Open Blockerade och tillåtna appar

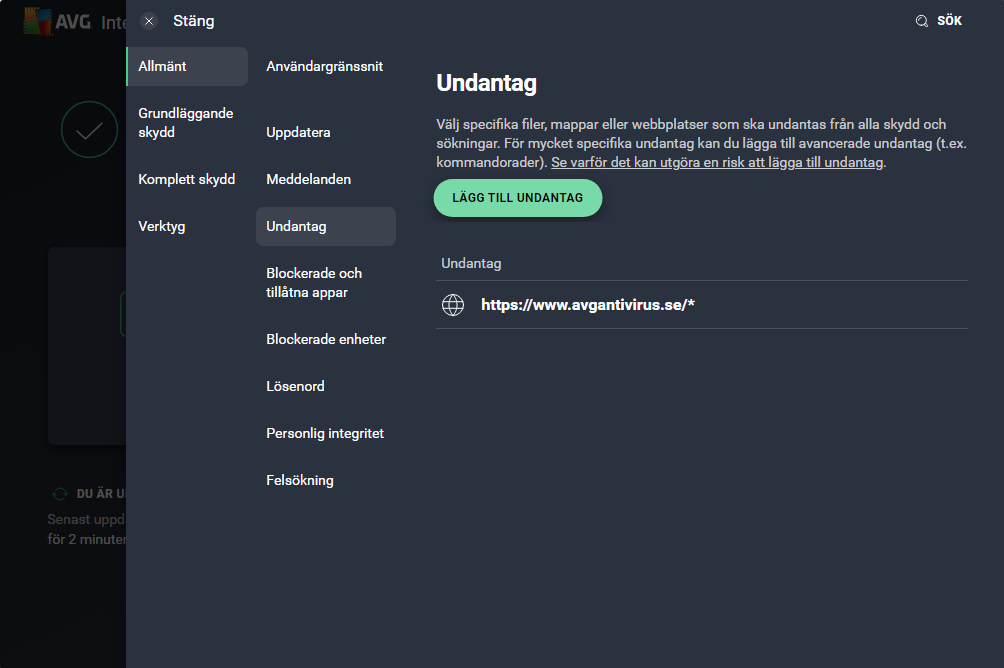(314, 283)
